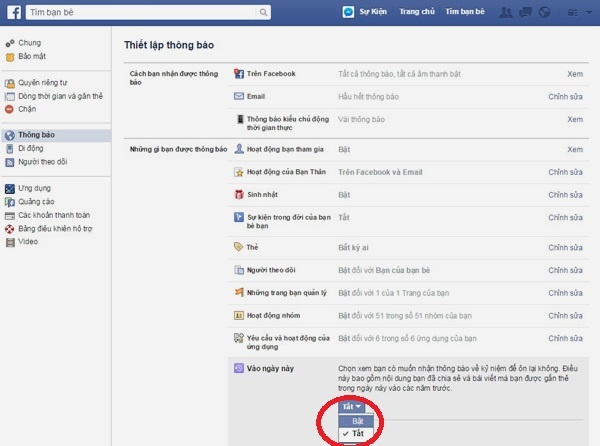Click the Vào ngày này clock icon
The width and height of the screenshot is (600, 446).
pos(239,368)
